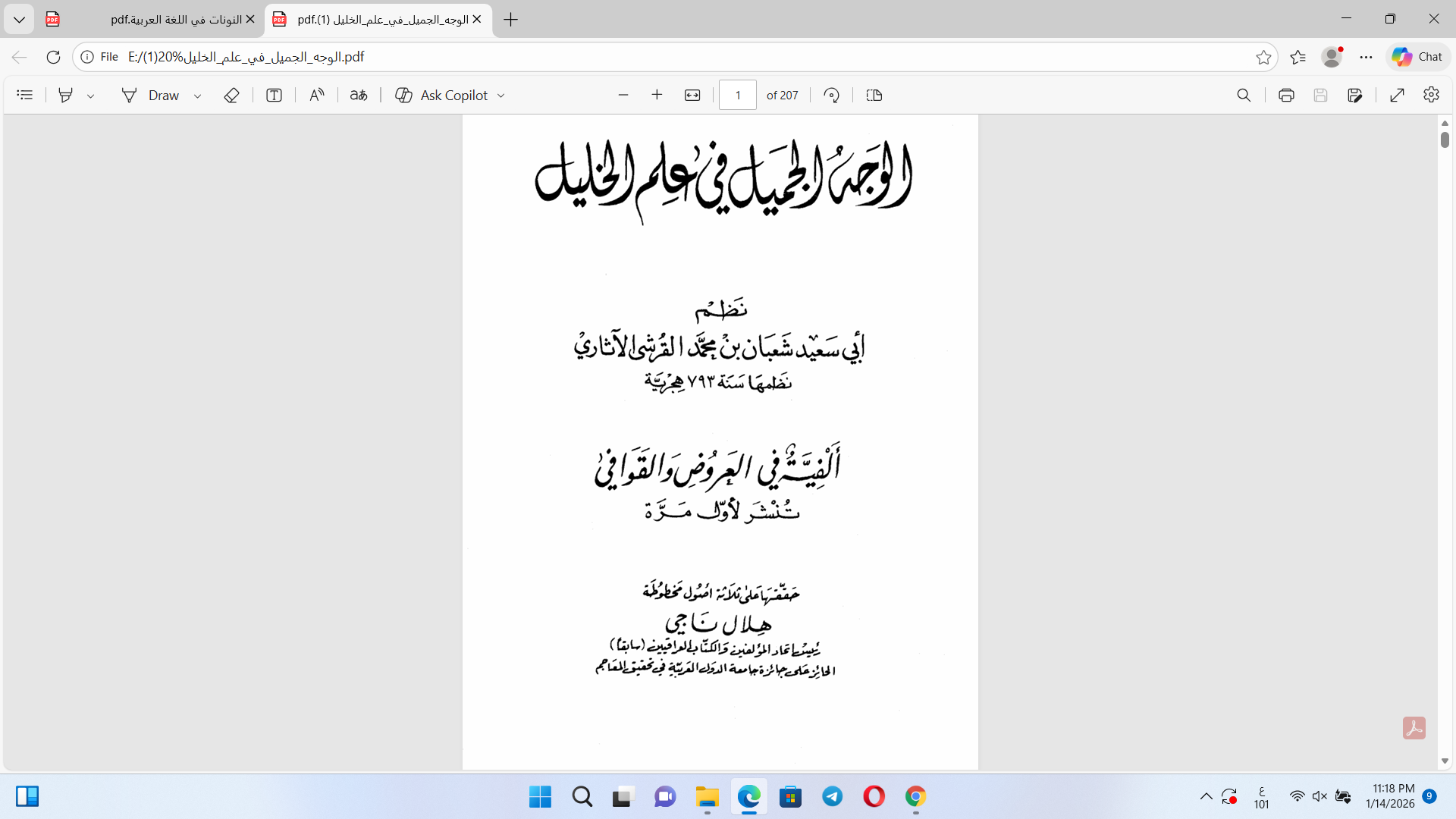This screenshot has height=819, width=1456.
Task: Open the browser profile menu
Action: click(1332, 57)
